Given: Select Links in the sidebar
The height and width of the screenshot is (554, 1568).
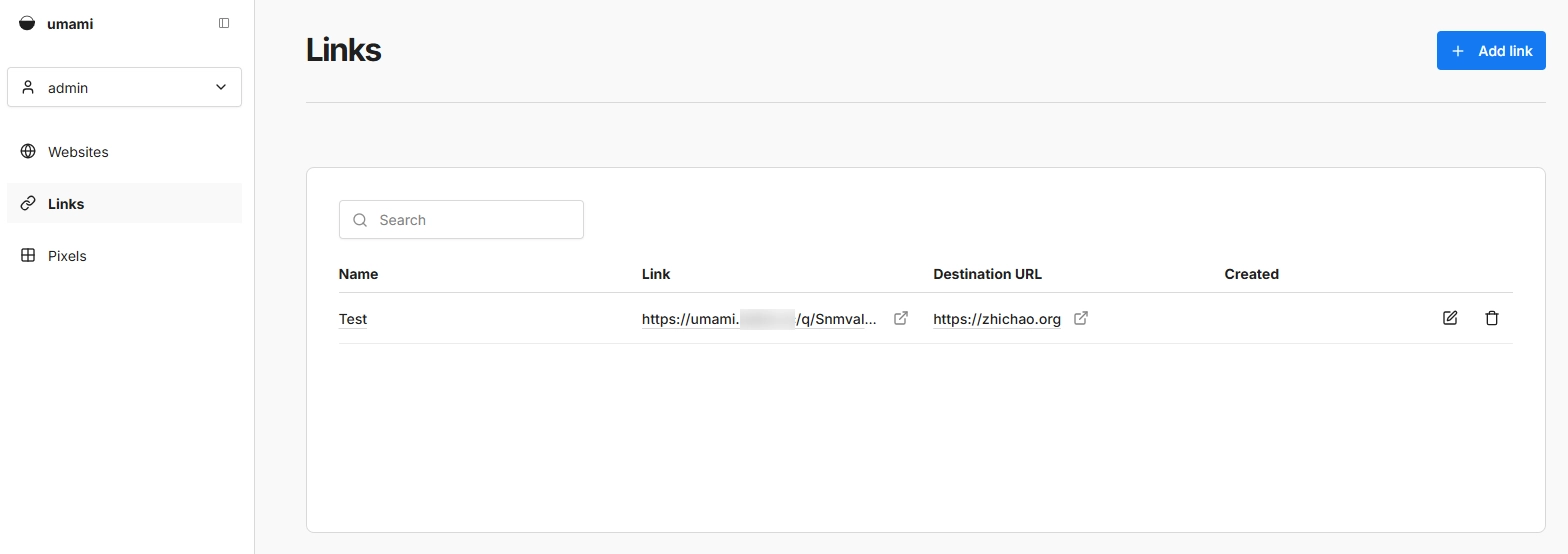Looking at the screenshot, I should (x=66, y=203).
